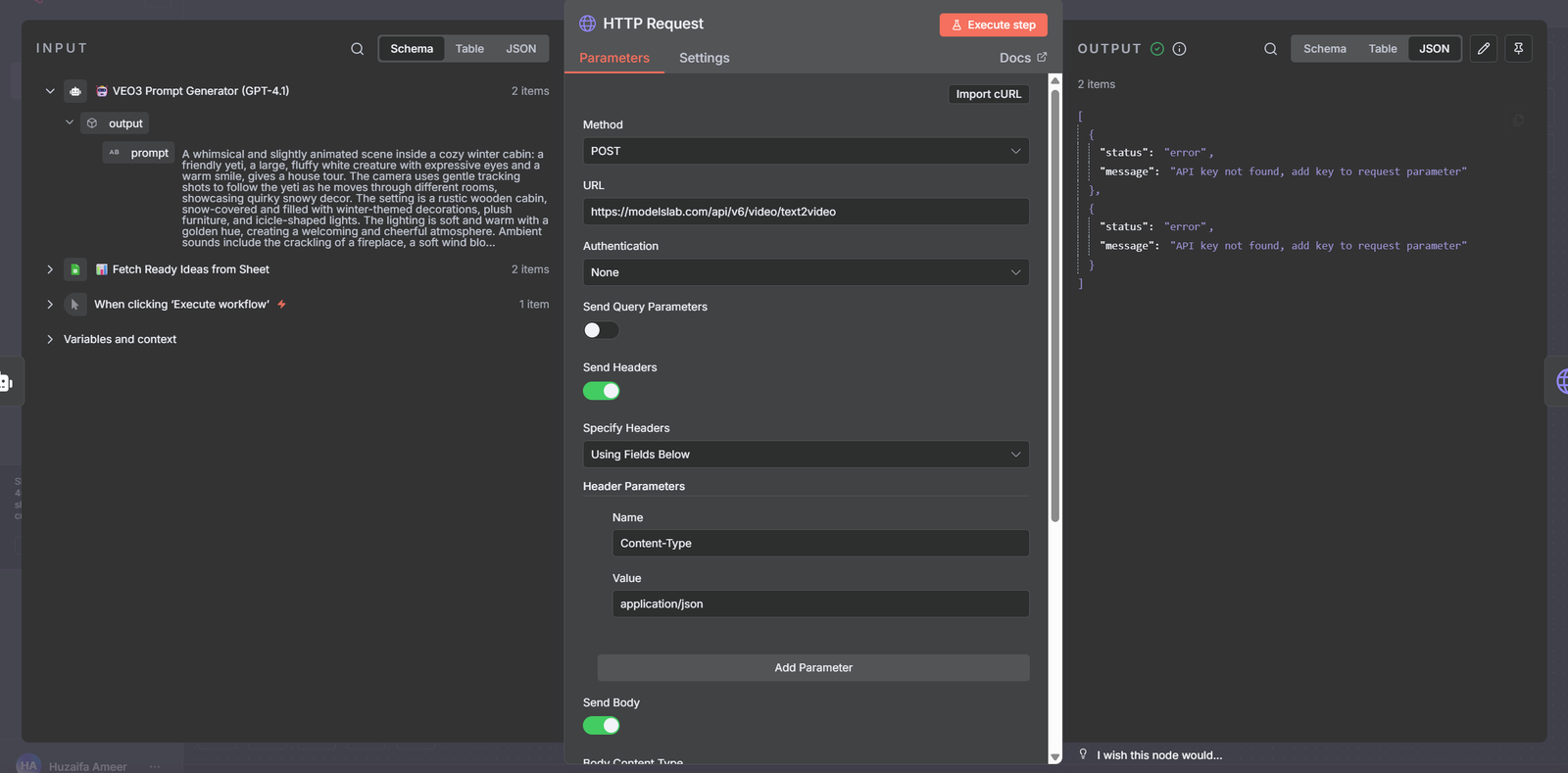Click the '1 item' count text
1568x773 pixels.
[x=534, y=305]
